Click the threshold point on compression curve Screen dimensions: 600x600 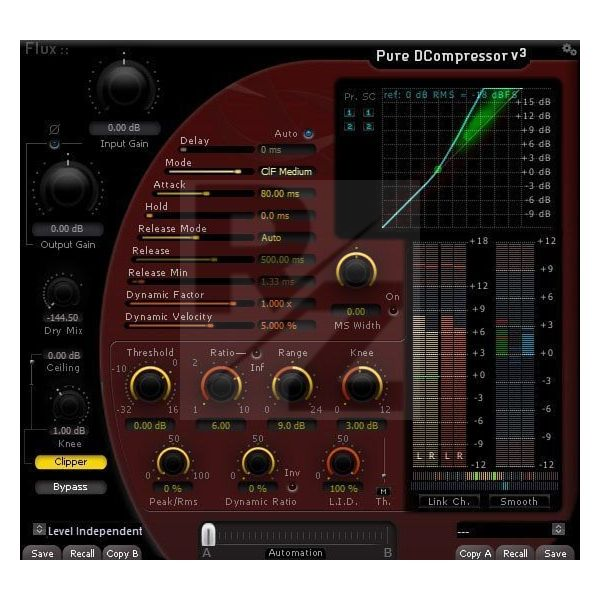(438, 169)
